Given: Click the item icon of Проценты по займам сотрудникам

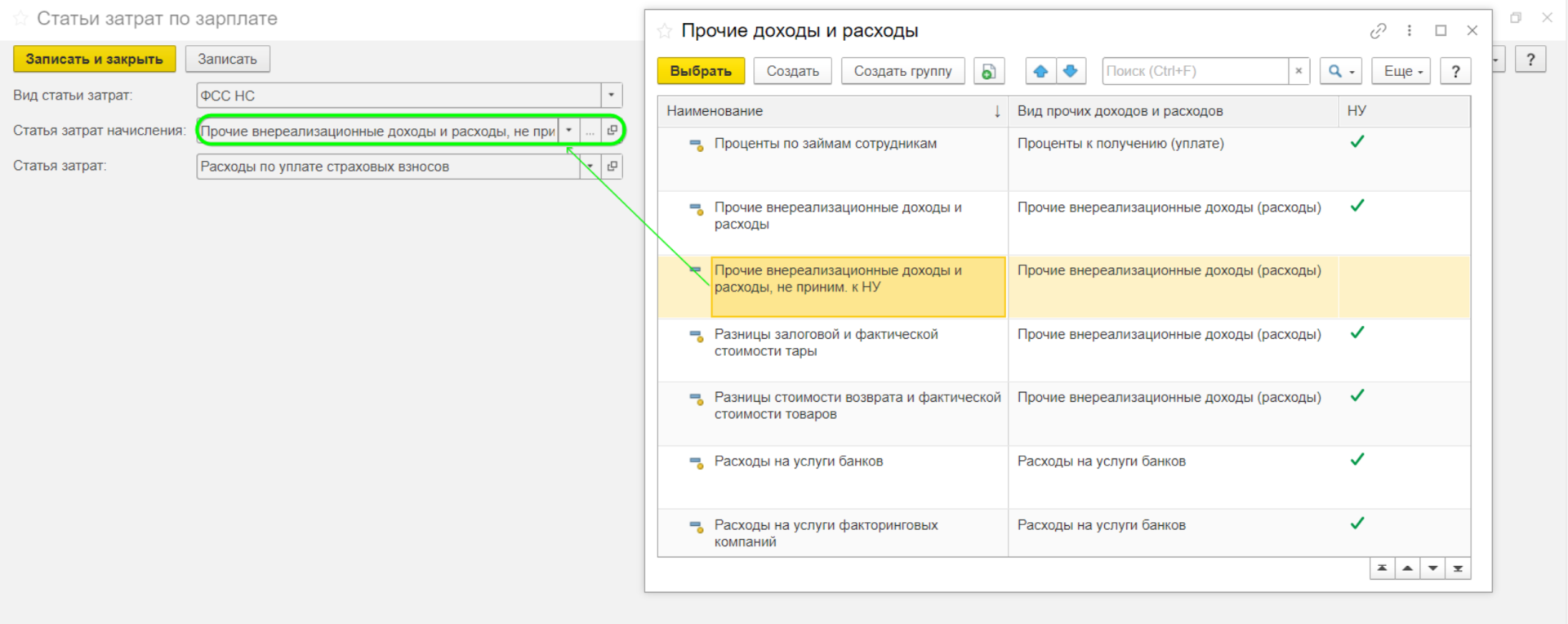Looking at the screenshot, I should pos(697,145).
